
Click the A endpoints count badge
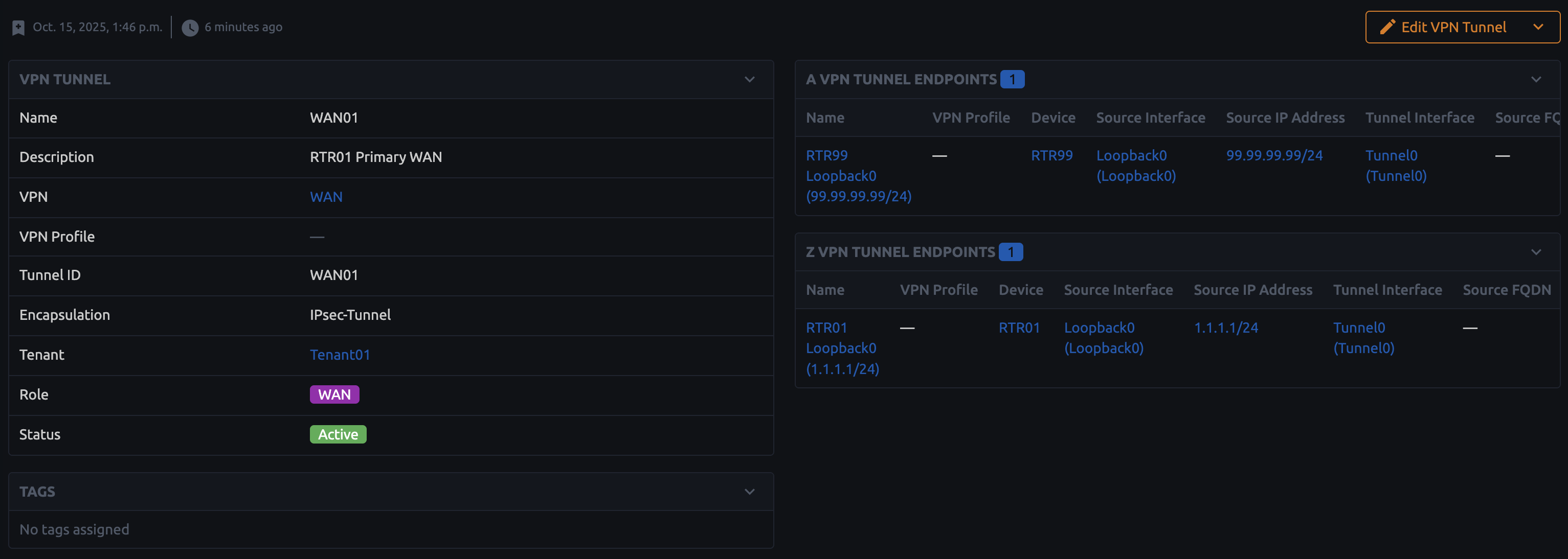(1012, 80)
